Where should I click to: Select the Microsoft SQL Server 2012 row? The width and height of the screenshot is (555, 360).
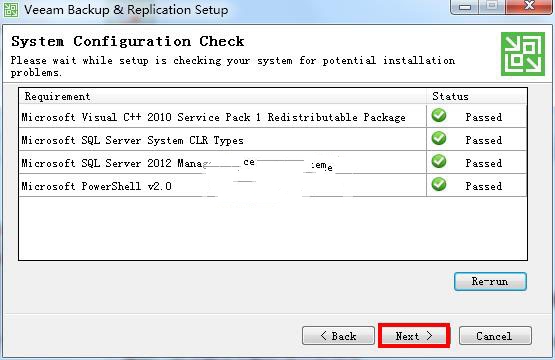coord(273,162)
